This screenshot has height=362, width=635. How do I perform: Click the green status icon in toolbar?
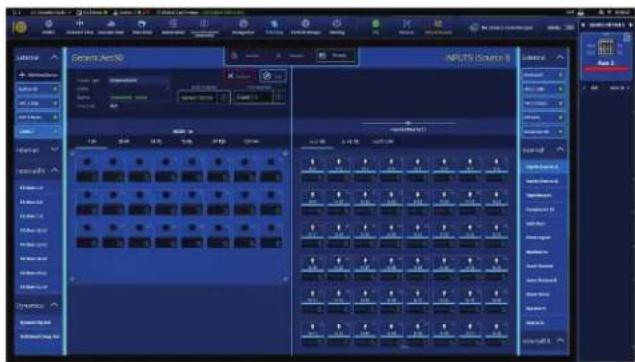375,27
